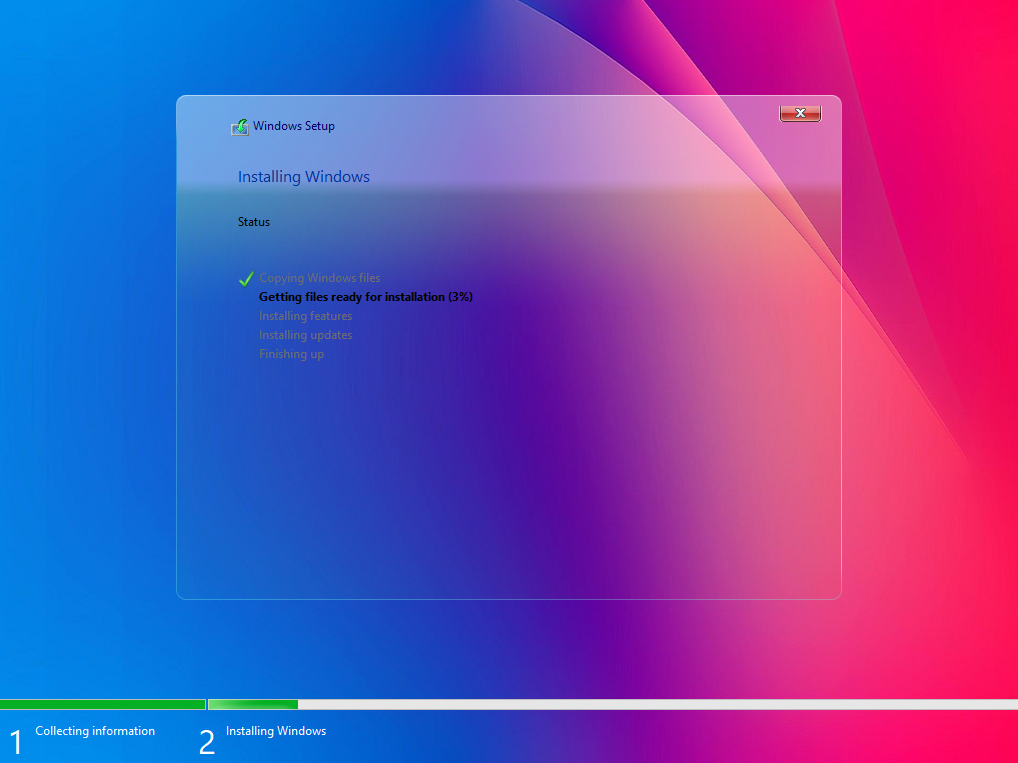Click the "Status" label
The width and height of the screenshot is (1018, 763).
click(253, 222)
